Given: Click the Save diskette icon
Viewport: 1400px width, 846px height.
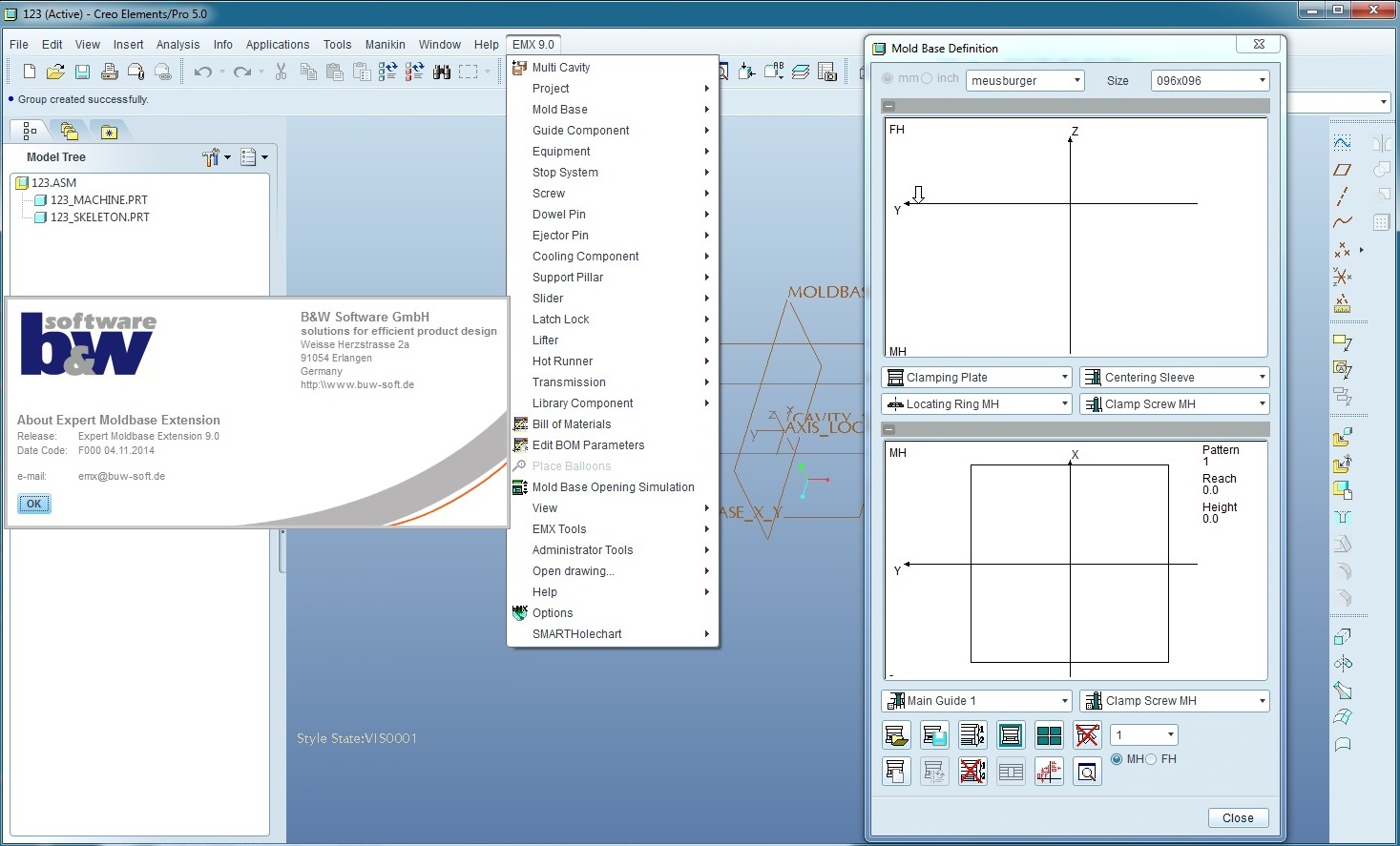Looking at the screenshot, I should pyautogui.click(x=82, y=72).
